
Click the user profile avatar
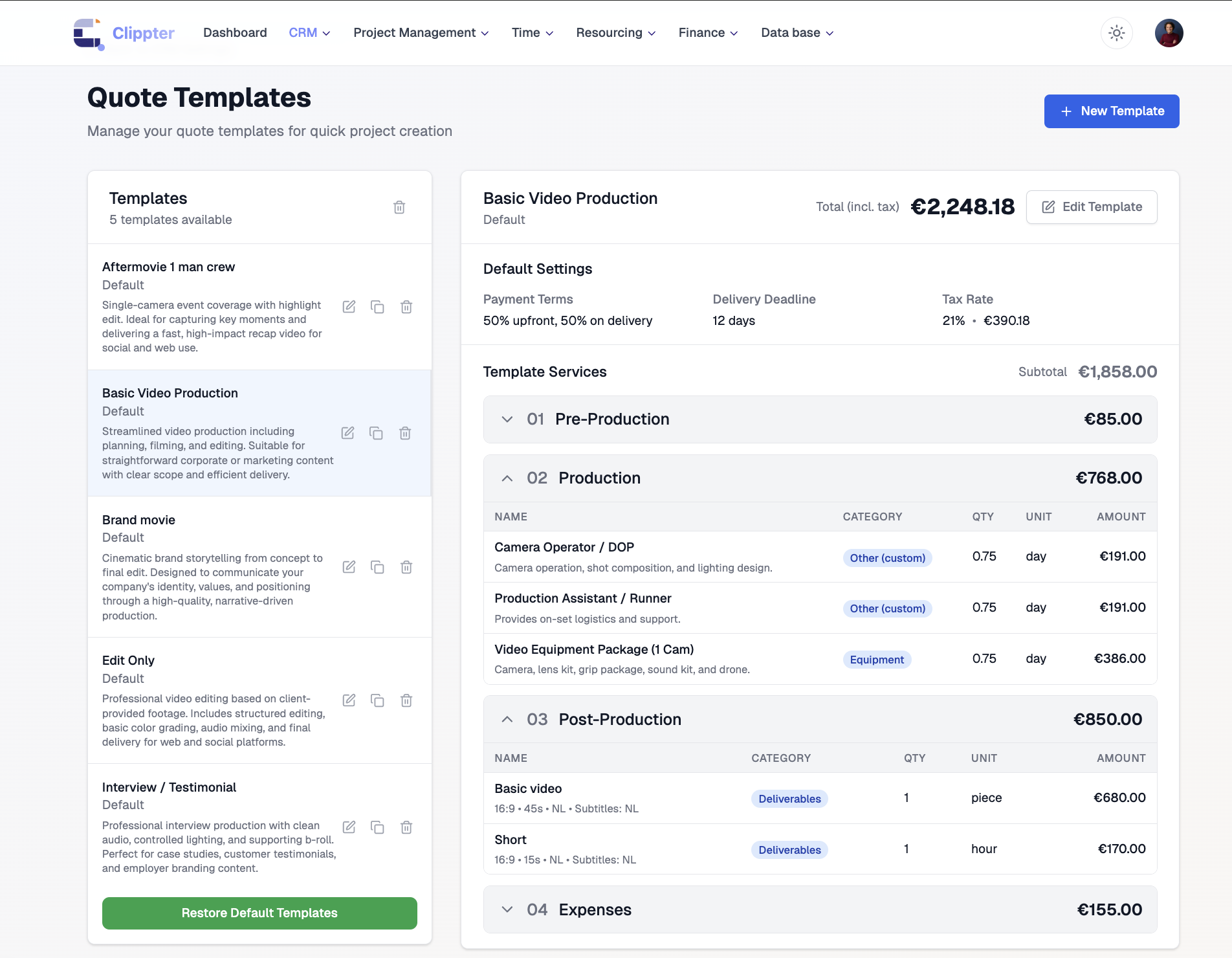coord(1169,33)
